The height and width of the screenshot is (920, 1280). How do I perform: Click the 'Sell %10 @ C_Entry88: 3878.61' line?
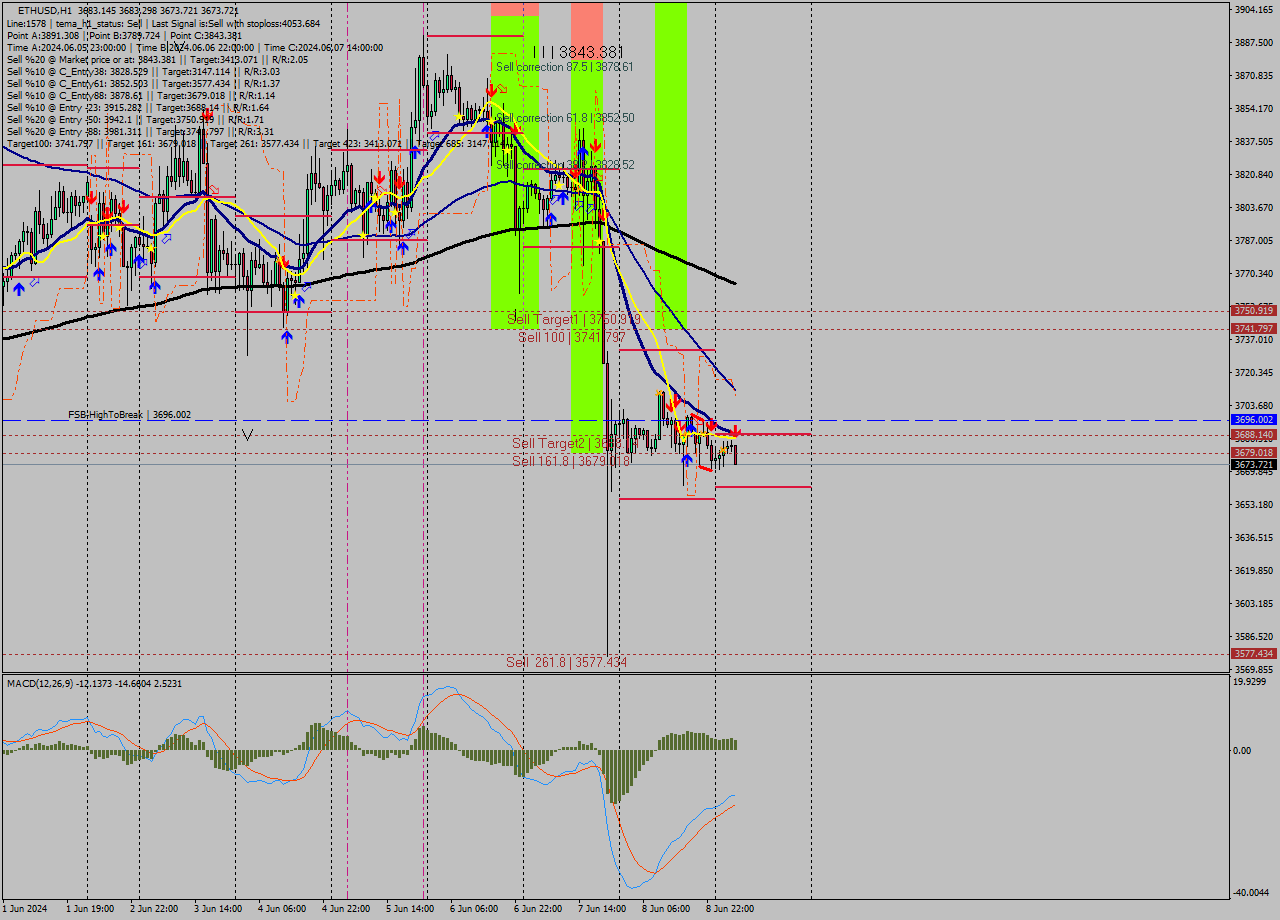point(140,95)
